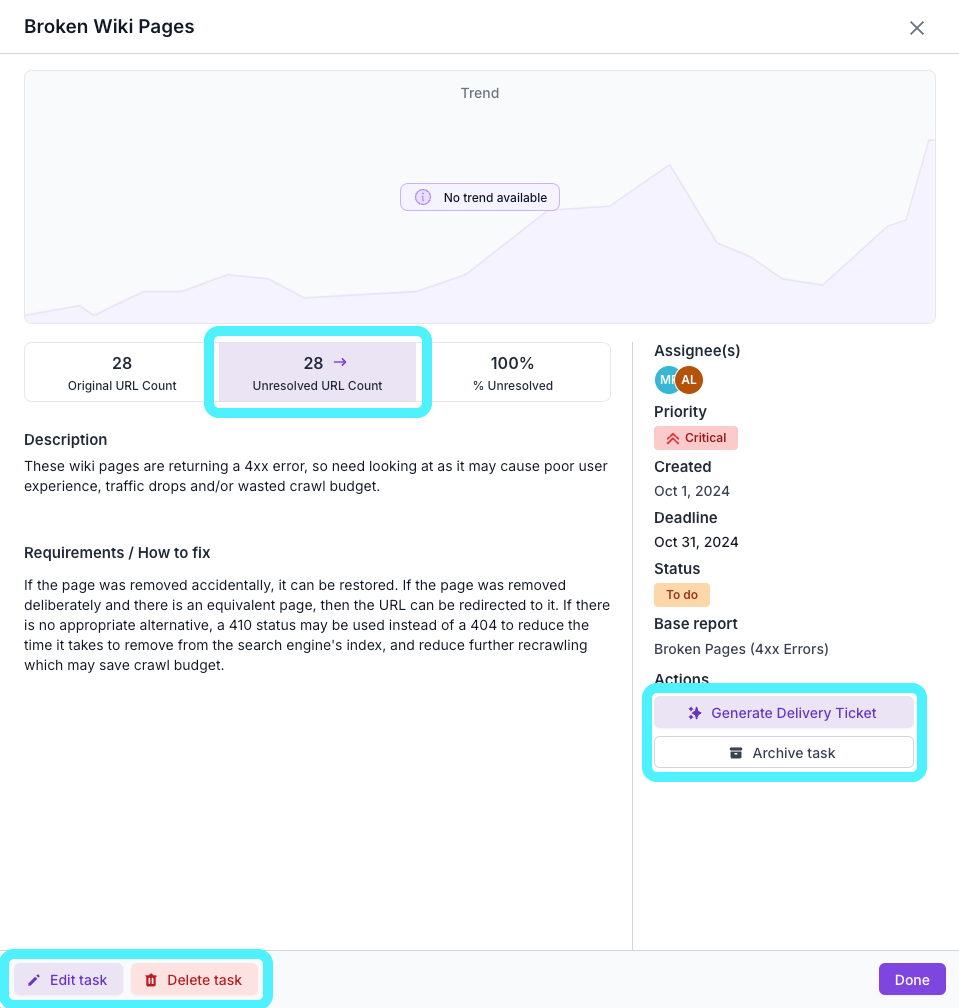Image resolution: width=959 pixels, height=1008 pixels.
Task: Click the AL assignee avatar
Action: click(689, 380)
